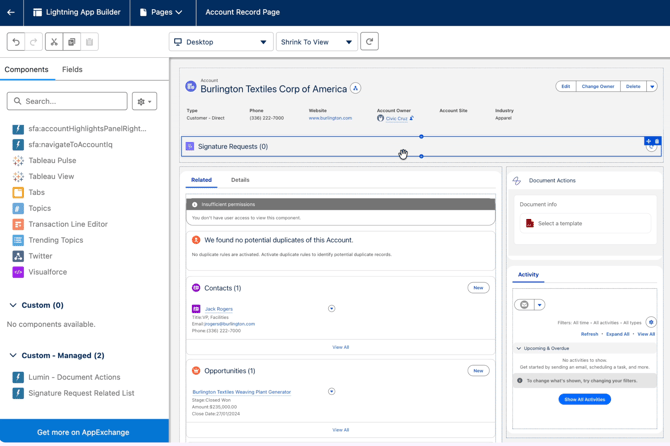Viewport: 670px width, 446px height.
Task: Click the Opportunities related list icon
Action: pyautogui.click(x=196, y=370)
